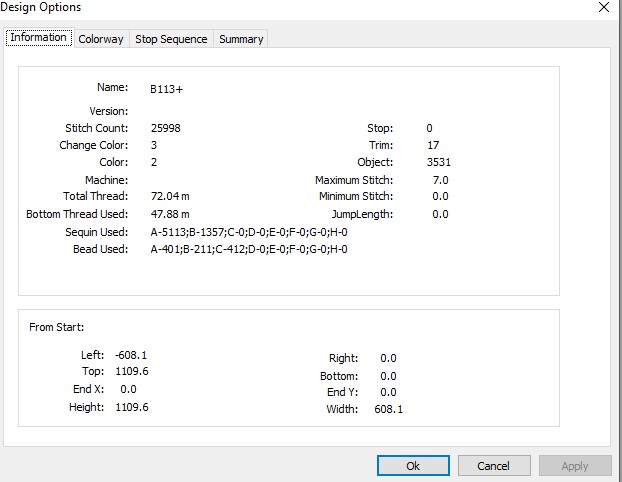The image size is (622, 482).
Task: Confirm with the Ok button
Action: [x=413, y=465]
